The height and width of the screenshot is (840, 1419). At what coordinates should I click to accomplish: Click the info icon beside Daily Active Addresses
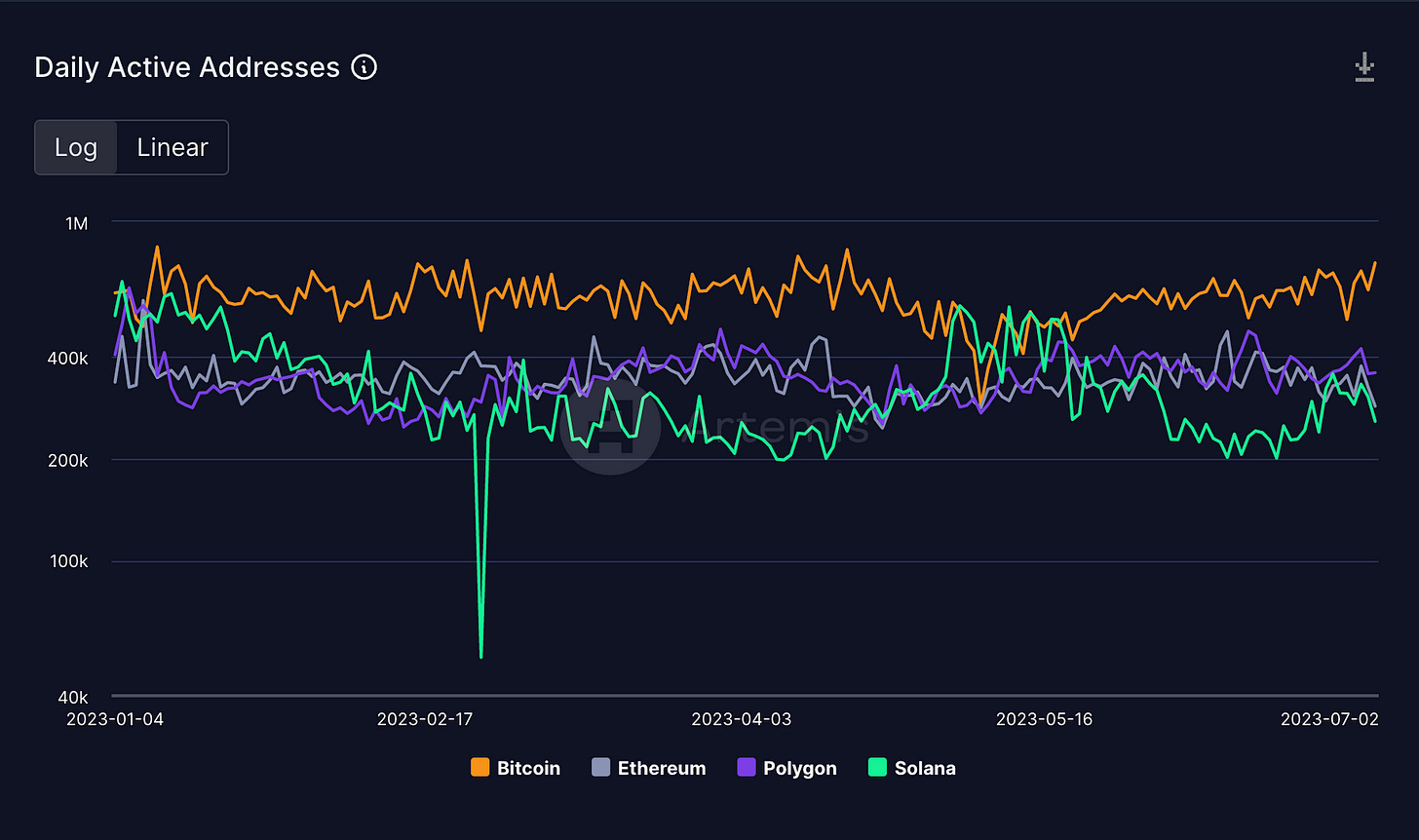364,67
